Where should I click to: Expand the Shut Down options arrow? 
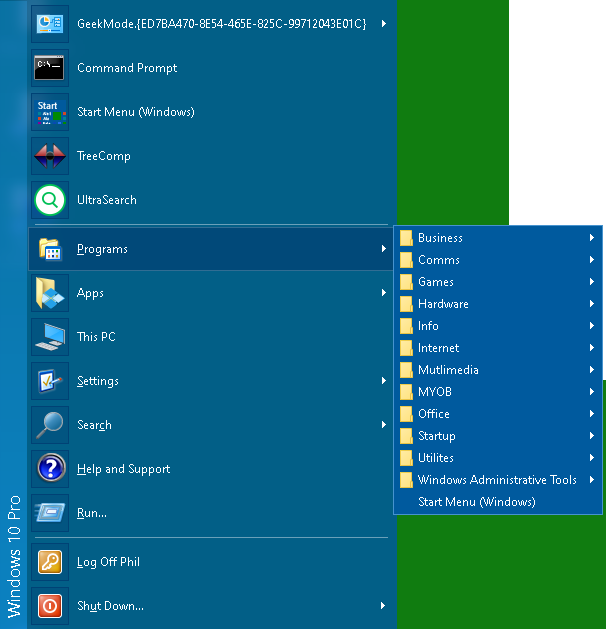[383, 606]
